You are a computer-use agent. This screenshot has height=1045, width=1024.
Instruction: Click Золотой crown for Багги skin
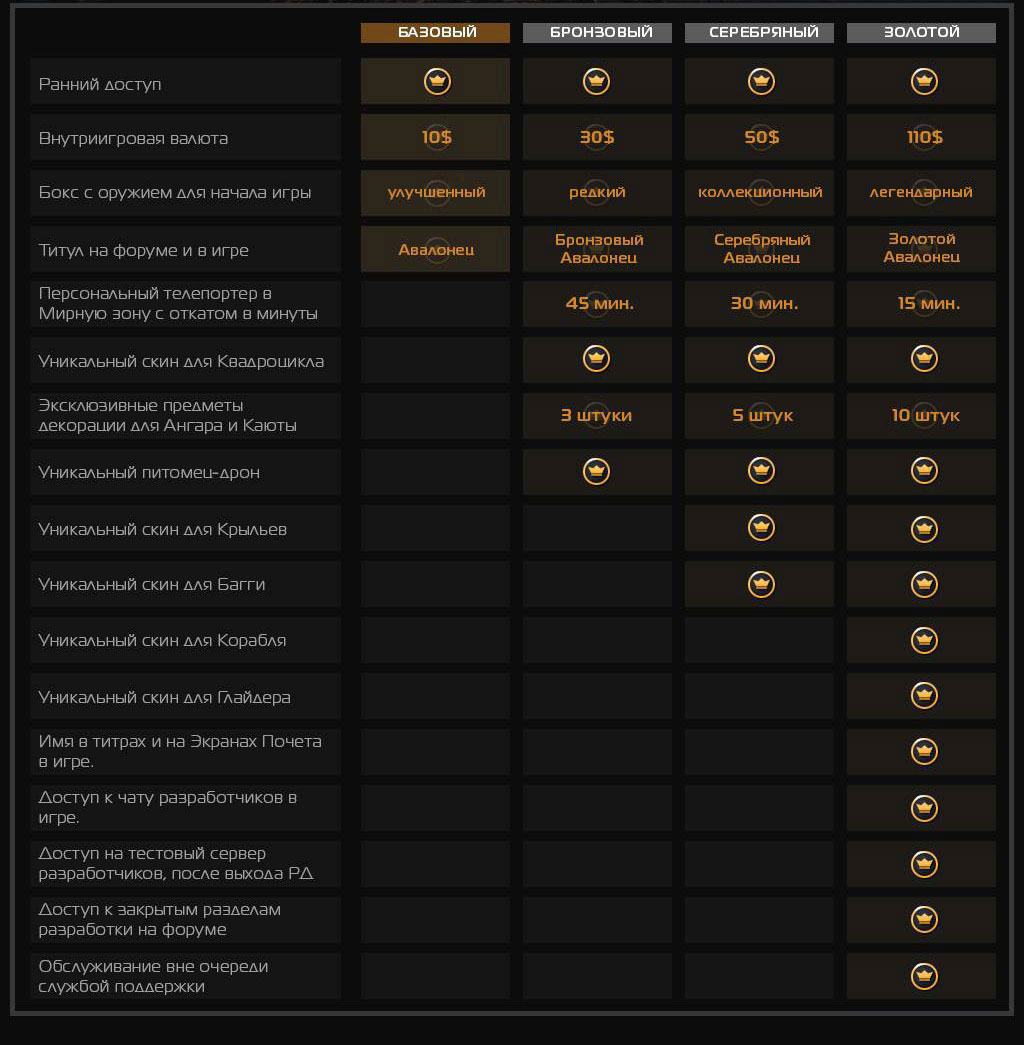pyautogui.click(x=924, y=583)
